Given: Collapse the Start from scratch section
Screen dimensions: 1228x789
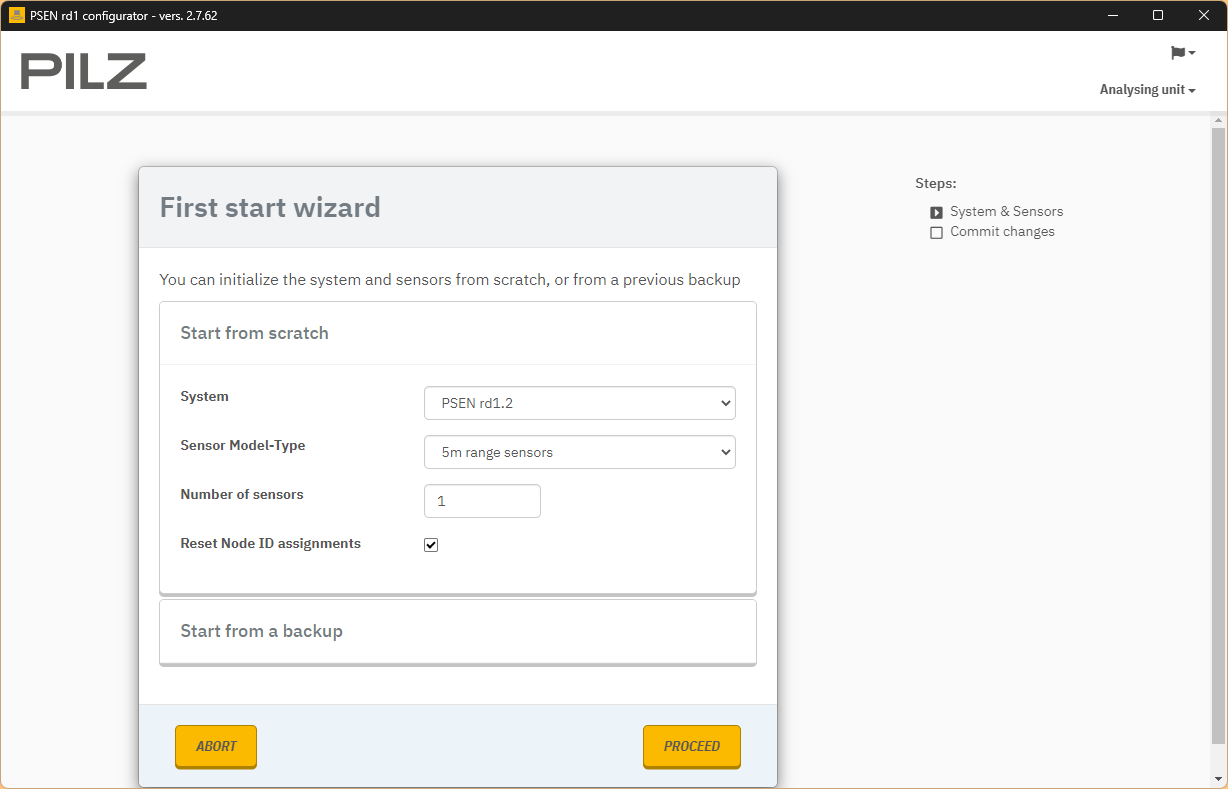Looking at the screenshot, I should [458, 333].
